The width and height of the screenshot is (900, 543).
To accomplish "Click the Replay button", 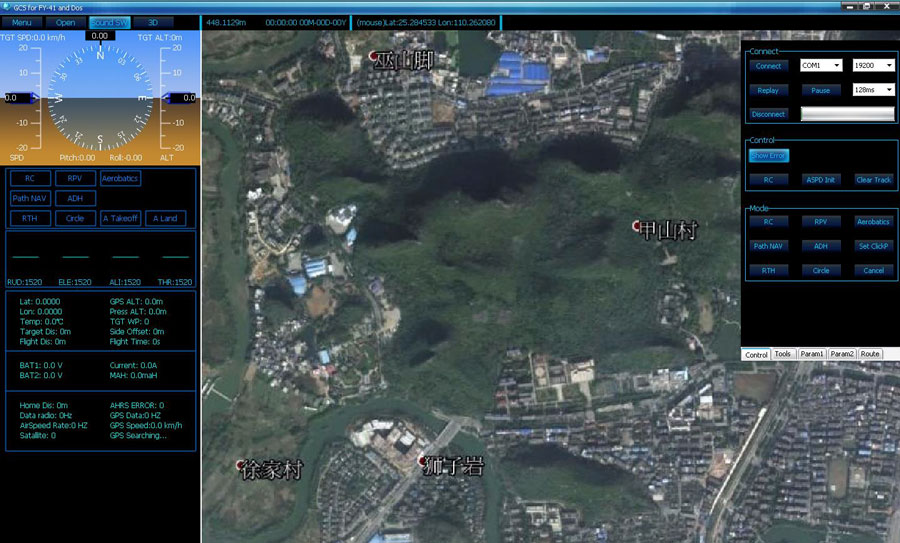I will (768, 90).
